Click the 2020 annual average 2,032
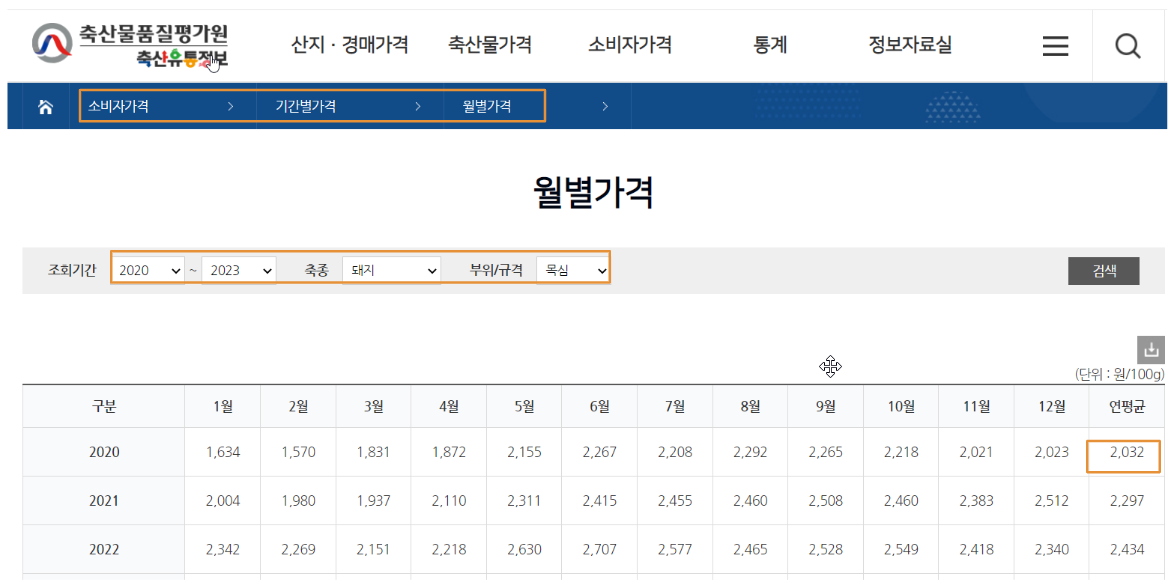This screenshot has width=1173, height=588. [1127, 452]
